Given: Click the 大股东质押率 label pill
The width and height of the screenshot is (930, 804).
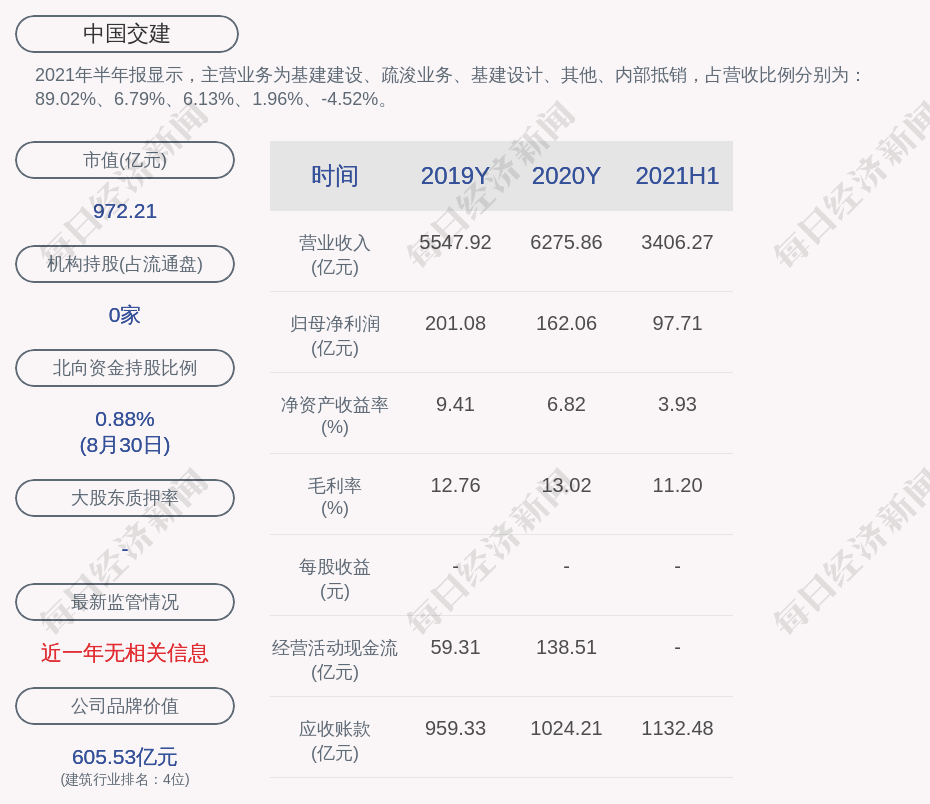Looking at the screenshot, I should coord(125,498).
